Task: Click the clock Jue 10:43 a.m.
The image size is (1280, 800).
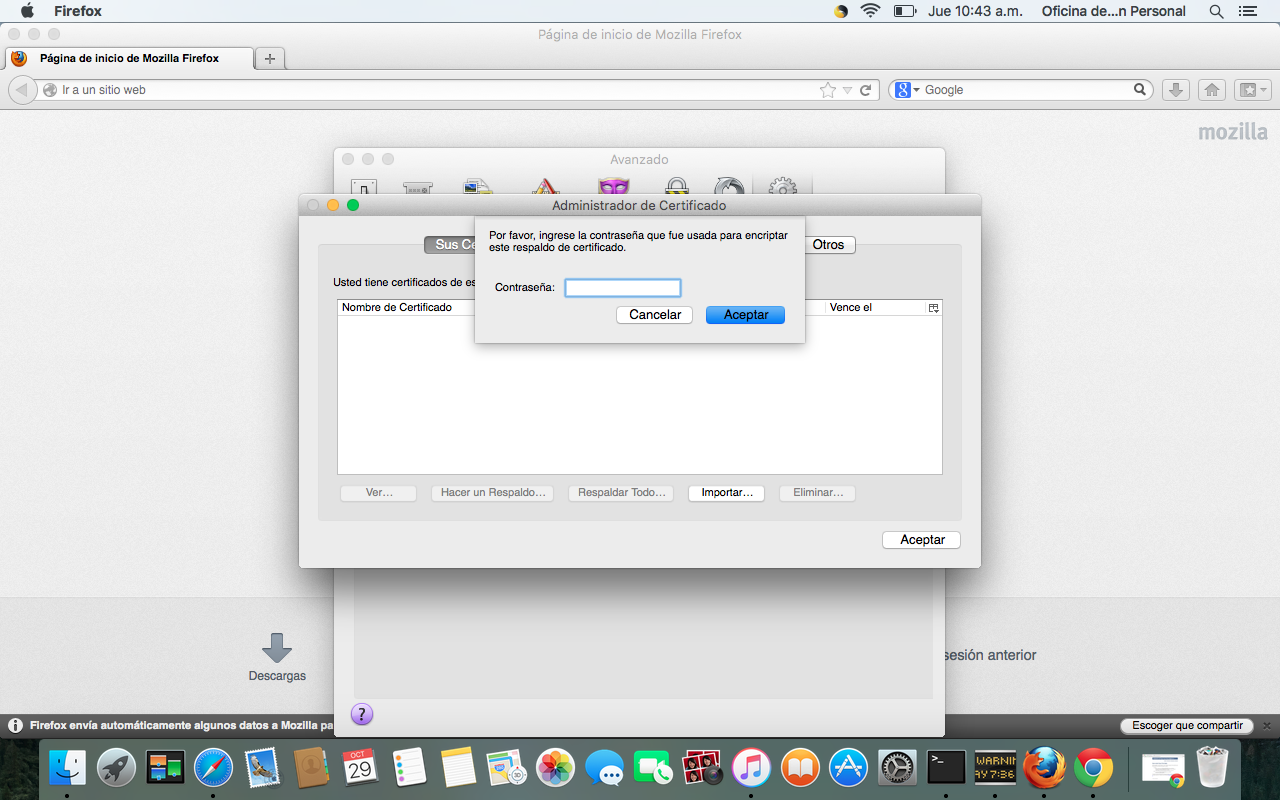Action: pos(973,11)
